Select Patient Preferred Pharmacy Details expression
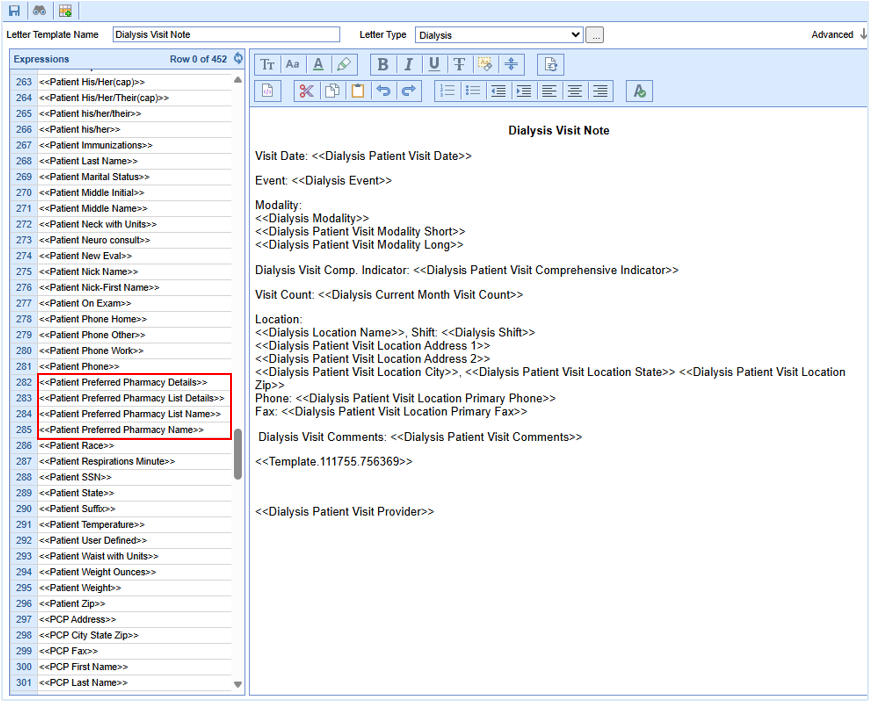The width and height of the screenshot is (869, 701). point(123,382)
